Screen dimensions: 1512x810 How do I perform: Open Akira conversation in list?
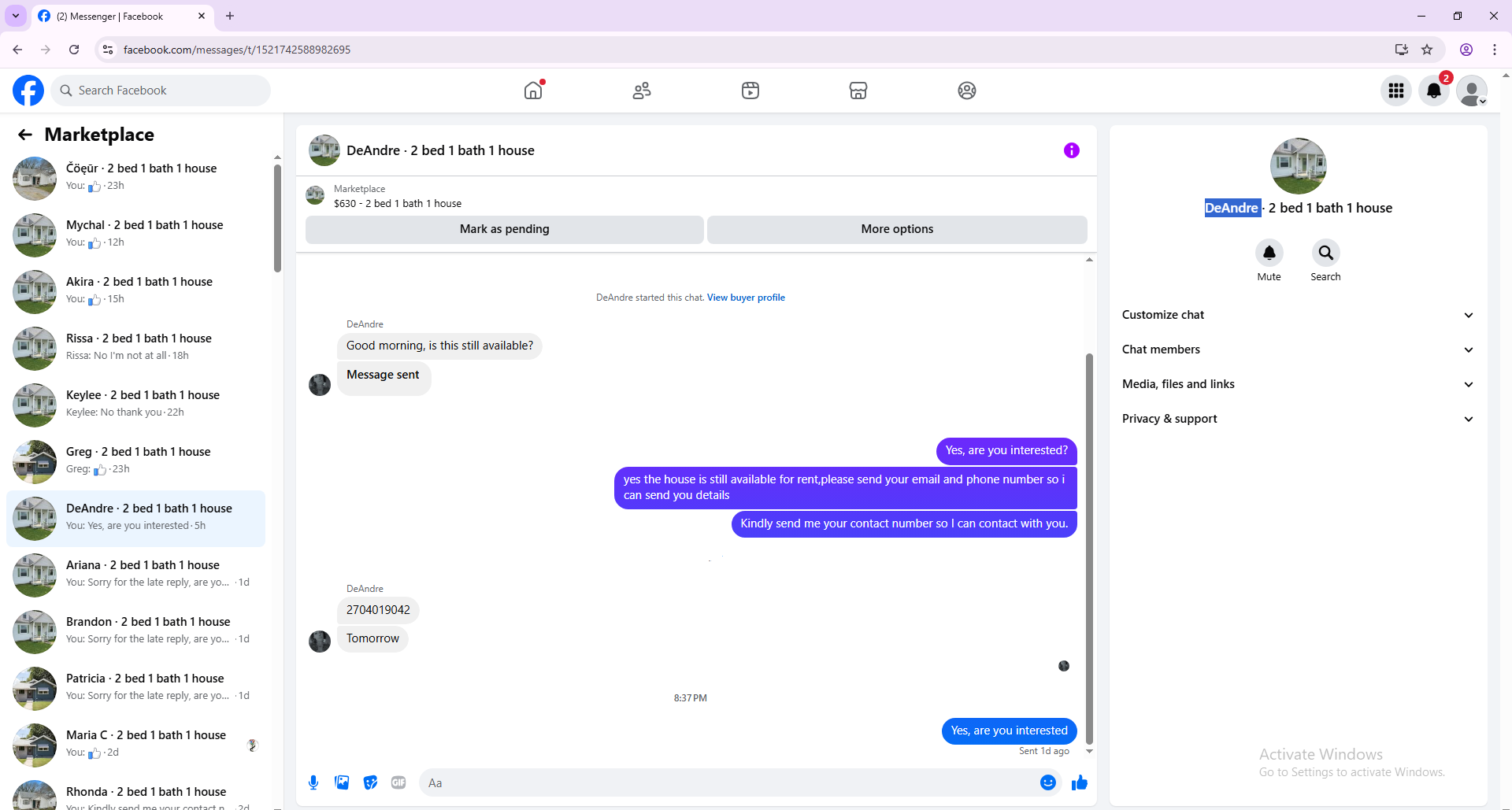point(135,291)
